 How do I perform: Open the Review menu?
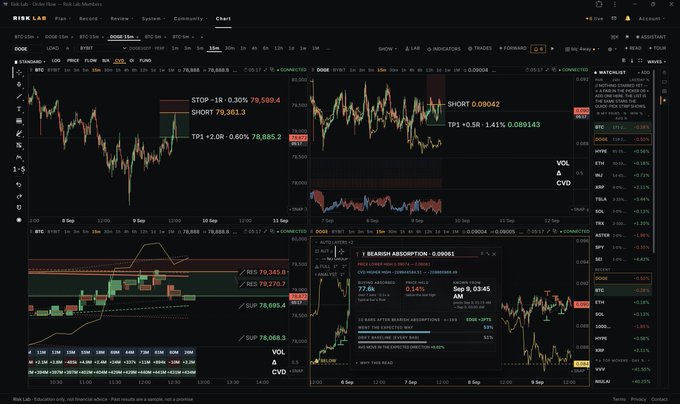coord(121,19)
